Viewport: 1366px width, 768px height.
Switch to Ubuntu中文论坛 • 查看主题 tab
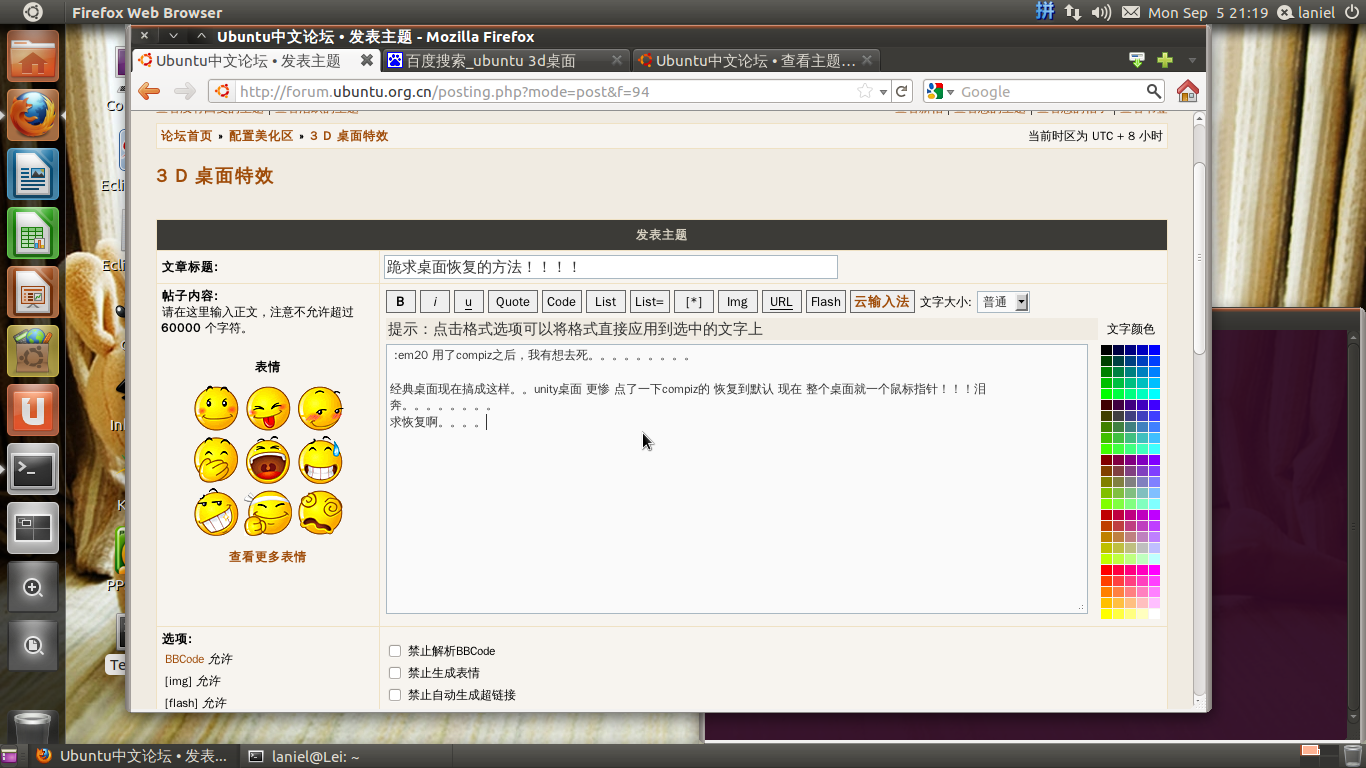(755, 60)
